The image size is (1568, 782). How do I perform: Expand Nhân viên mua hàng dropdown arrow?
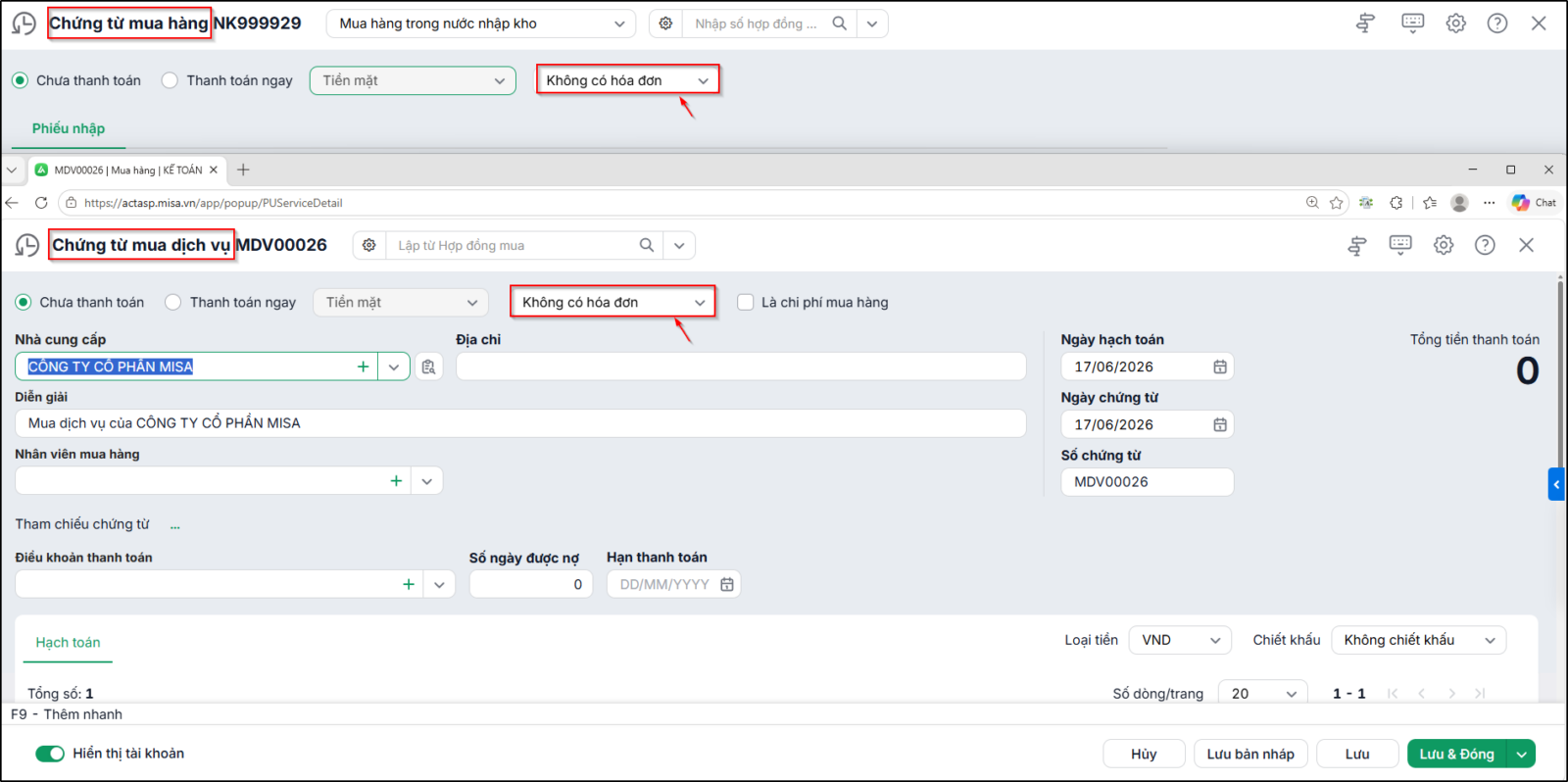tap(427, 481)
